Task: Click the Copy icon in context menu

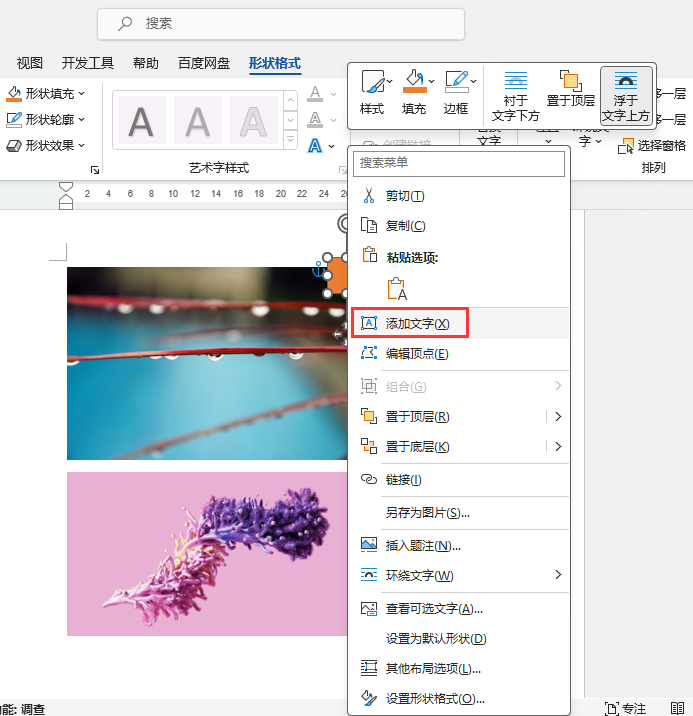Action: (369, 226)
